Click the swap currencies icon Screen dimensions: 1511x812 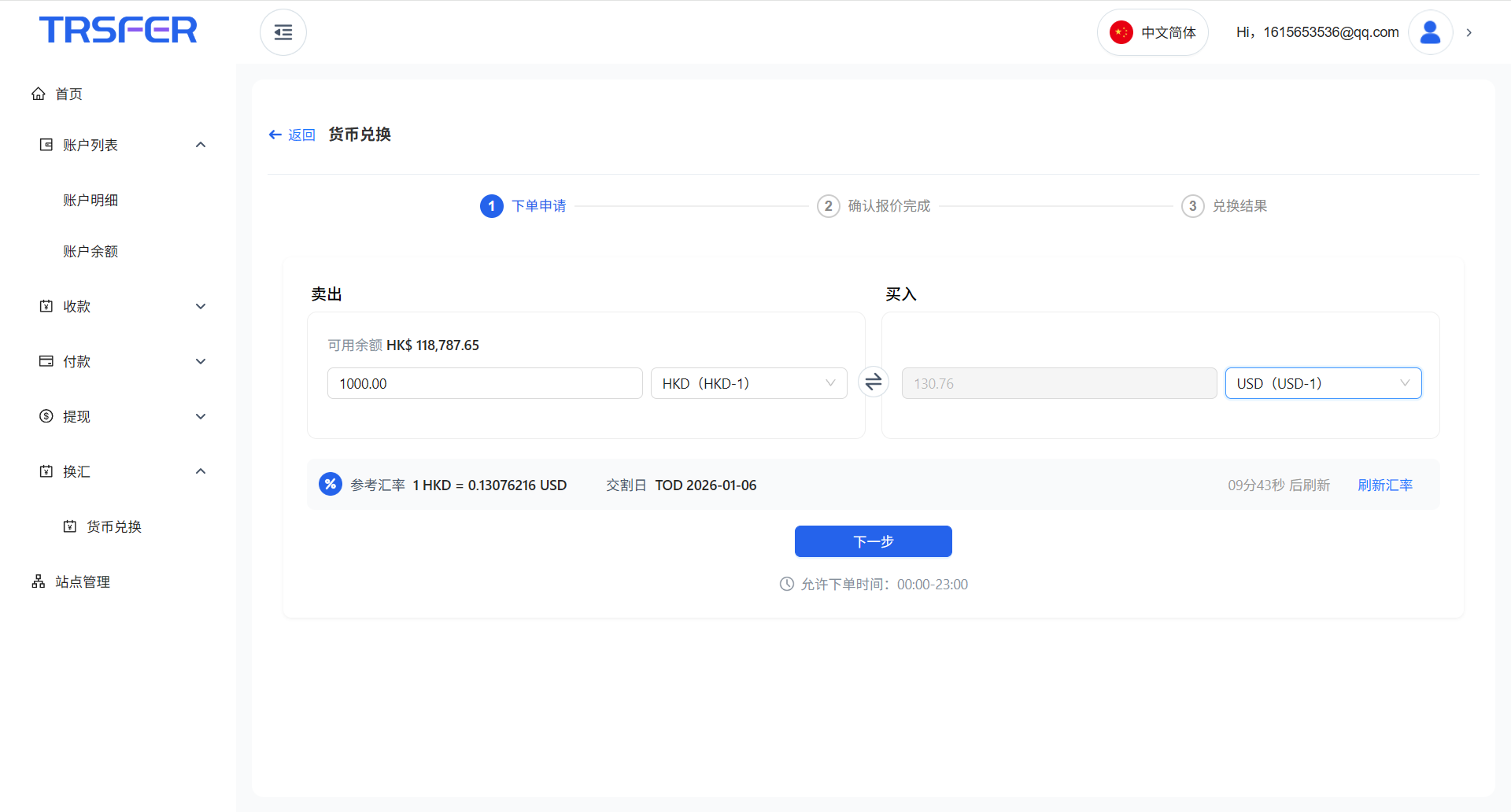tap(873, 382)
